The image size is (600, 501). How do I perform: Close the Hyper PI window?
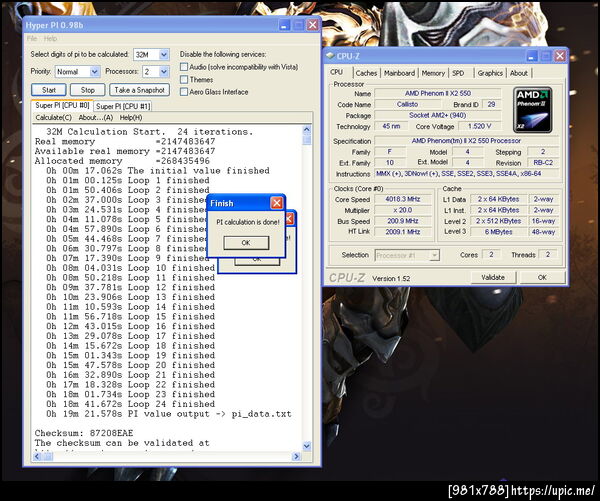coord(313,25)
